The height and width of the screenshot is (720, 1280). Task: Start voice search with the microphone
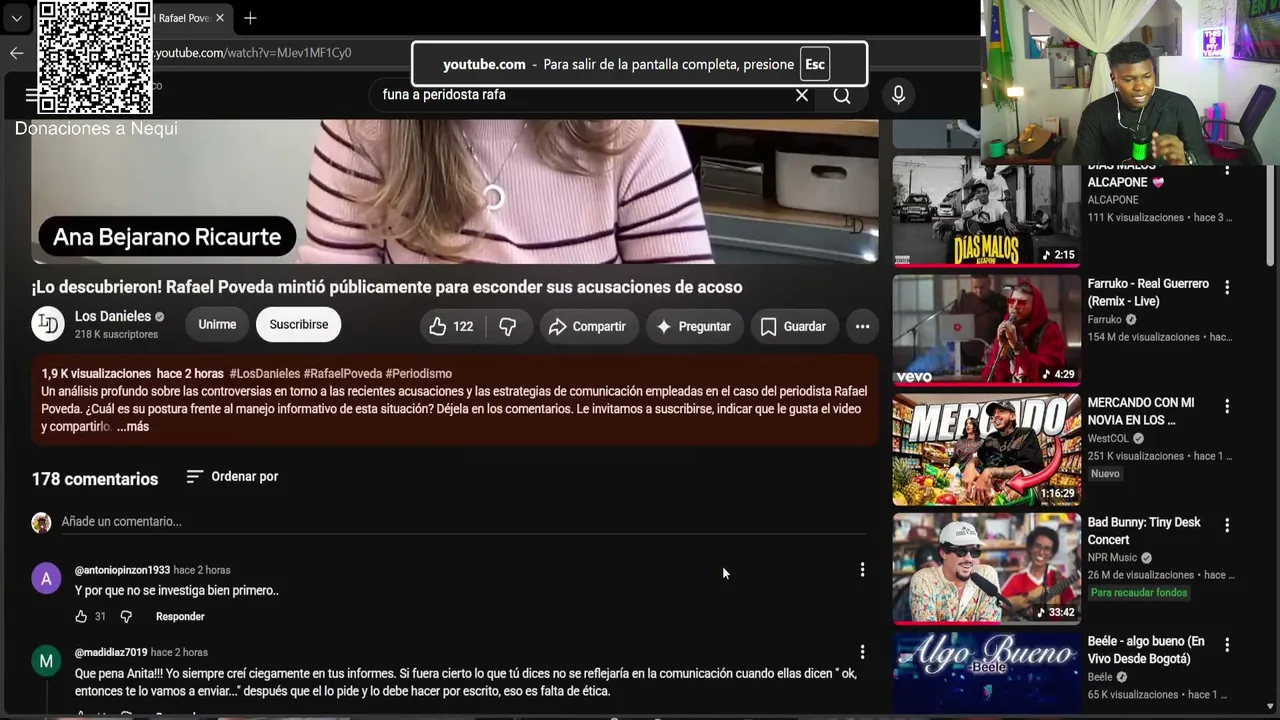click(x=898, y=95)
